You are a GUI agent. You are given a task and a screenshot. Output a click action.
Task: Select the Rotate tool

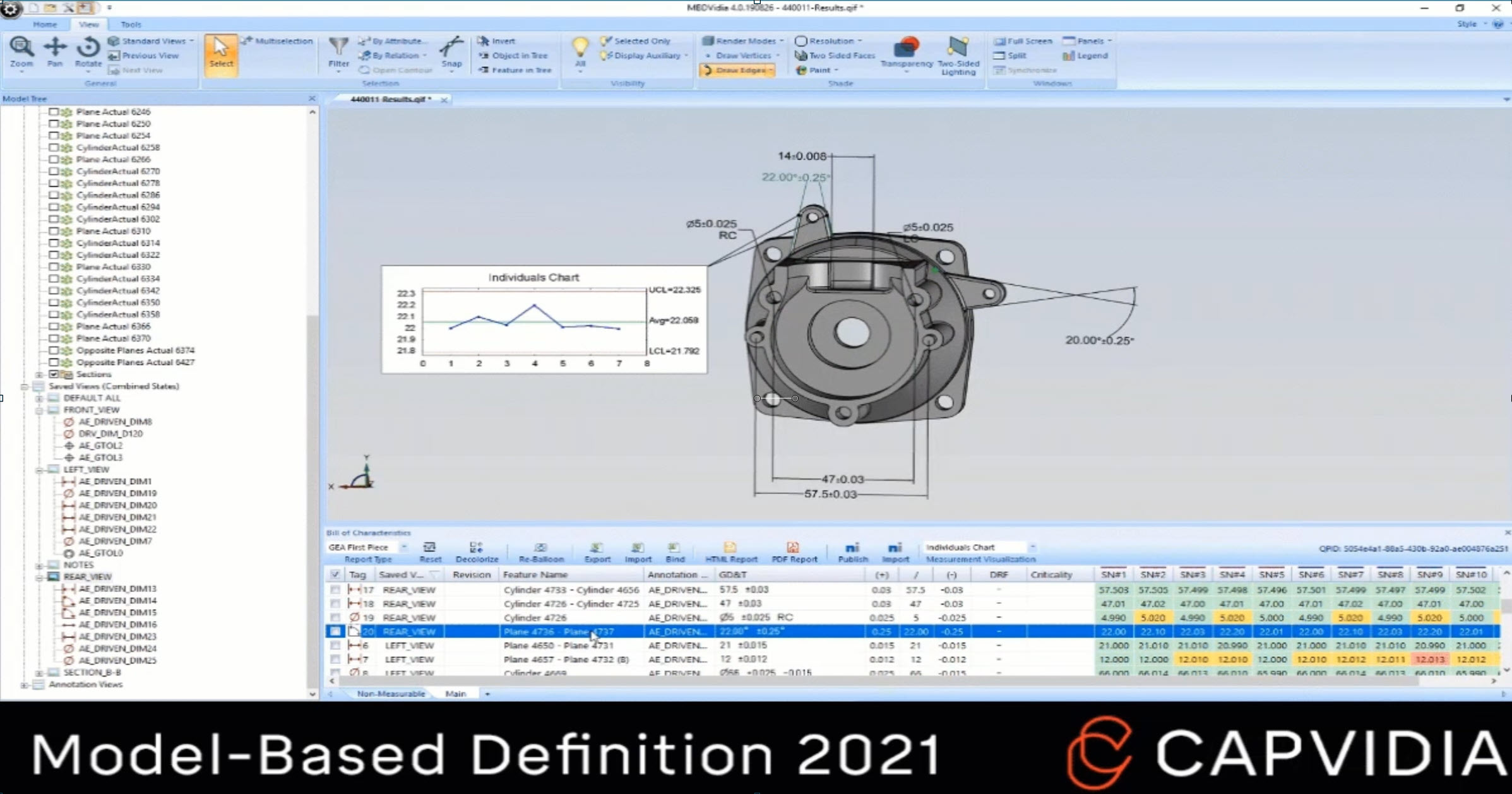point(88,54)
